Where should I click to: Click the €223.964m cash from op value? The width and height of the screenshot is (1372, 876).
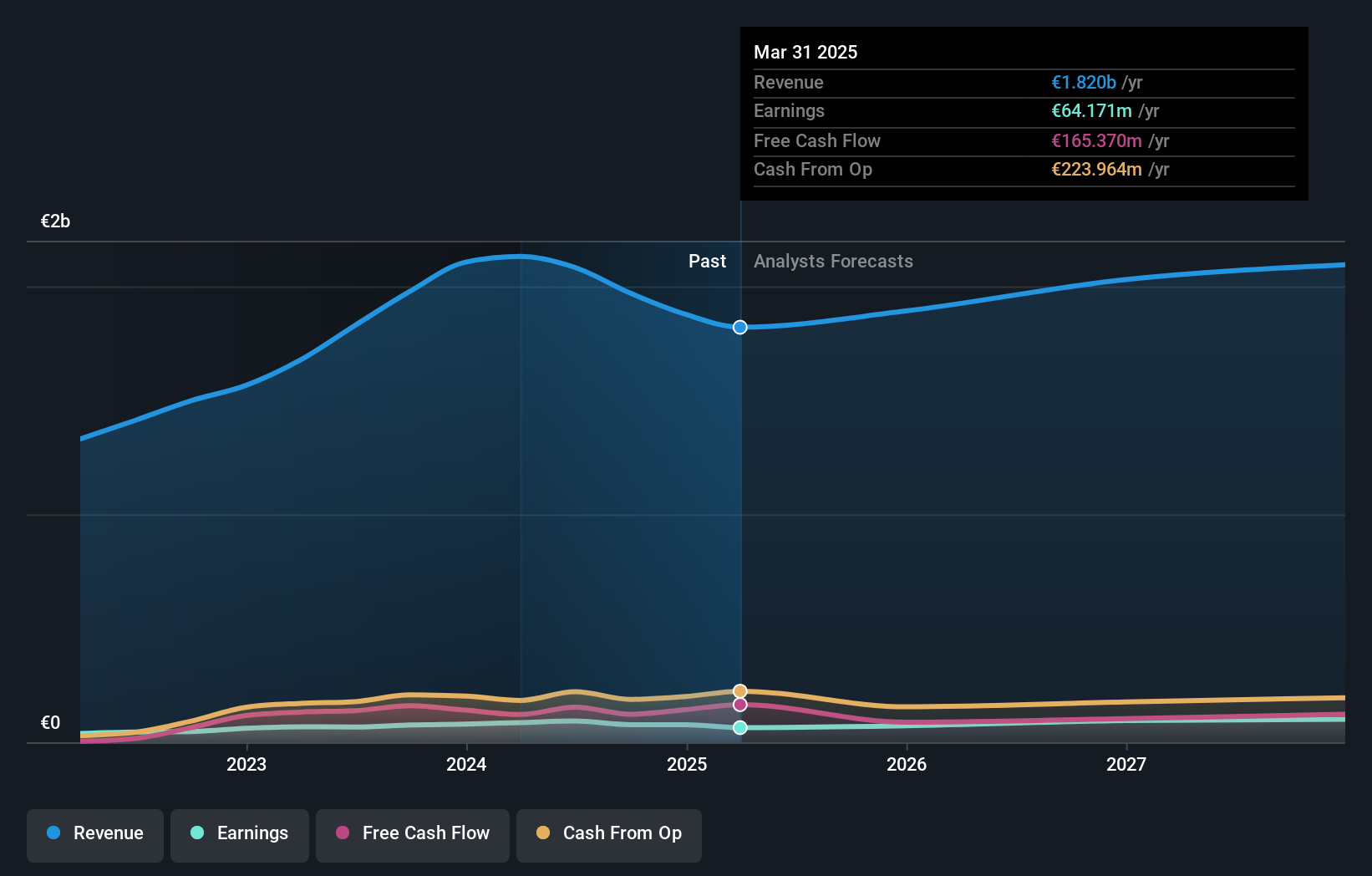1096,169
